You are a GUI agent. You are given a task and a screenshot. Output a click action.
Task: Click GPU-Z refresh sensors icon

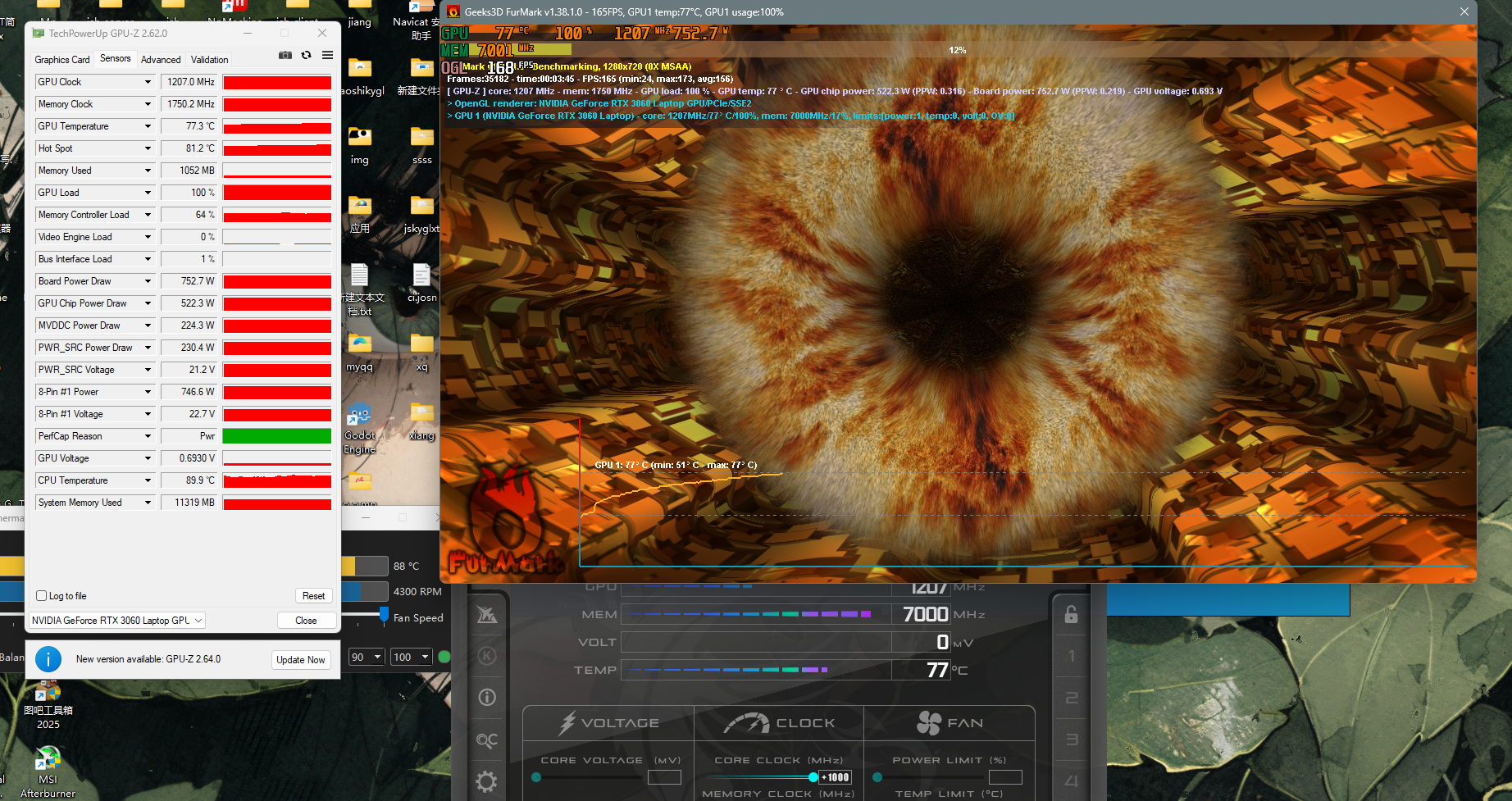(x=307, y=55)
